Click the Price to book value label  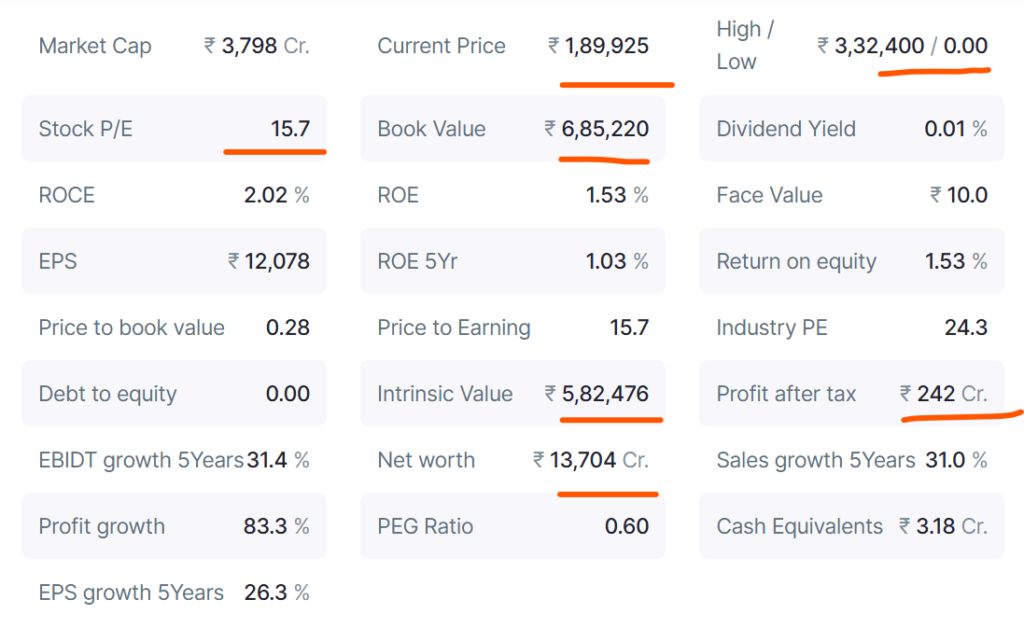[x=131, y=328]
